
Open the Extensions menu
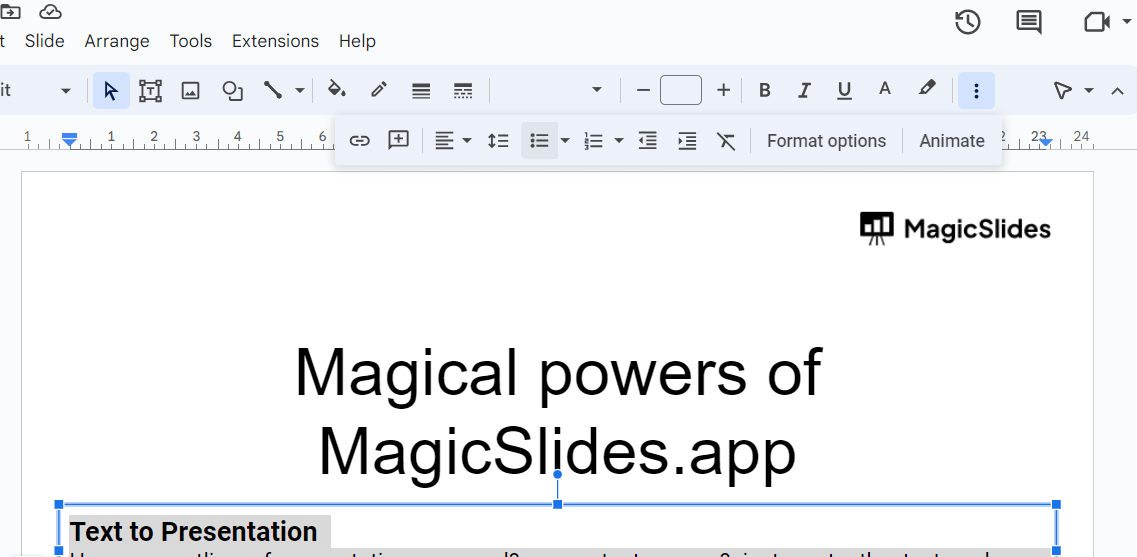275,41
